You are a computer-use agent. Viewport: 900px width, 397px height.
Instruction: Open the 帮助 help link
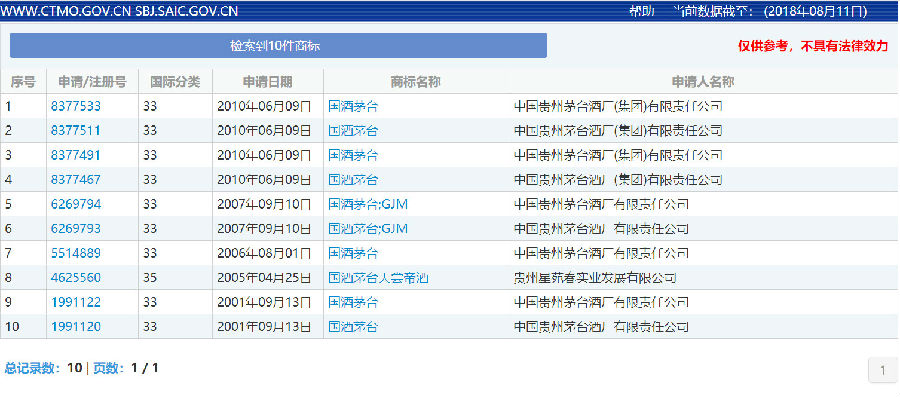[x=642, y=11]
